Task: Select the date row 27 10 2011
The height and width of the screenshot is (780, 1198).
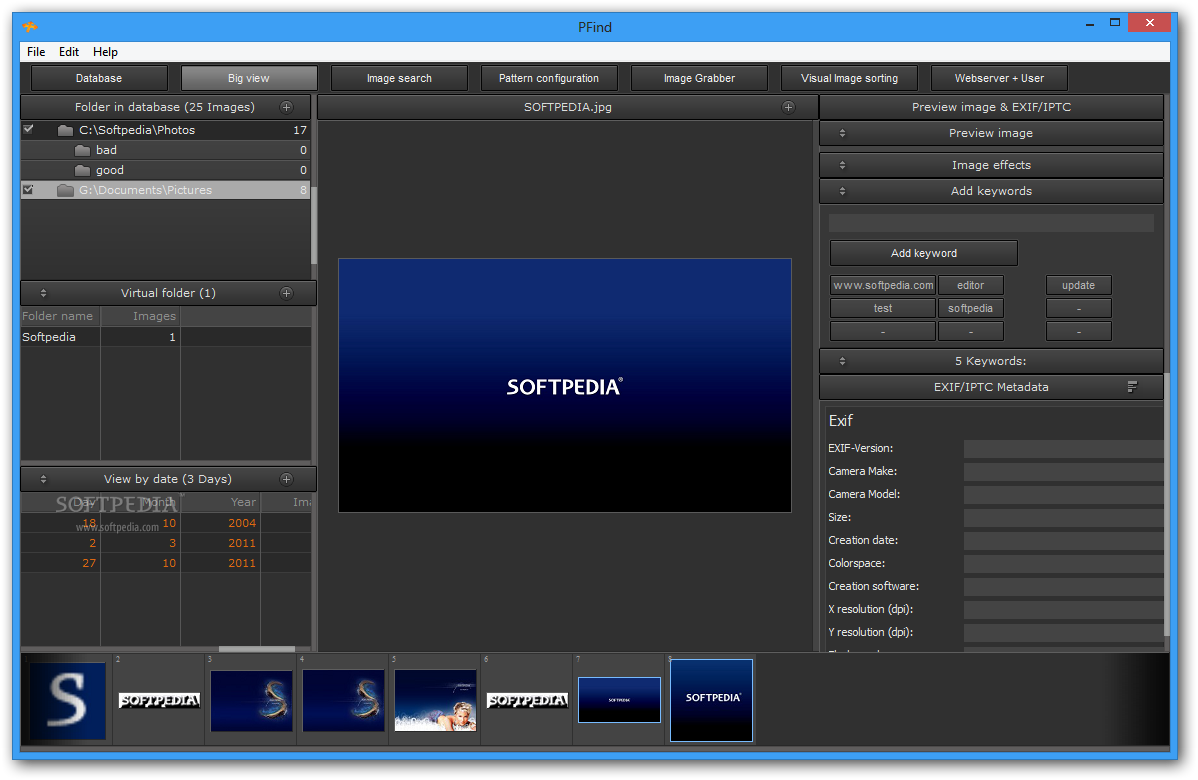Action: (166, 562)
